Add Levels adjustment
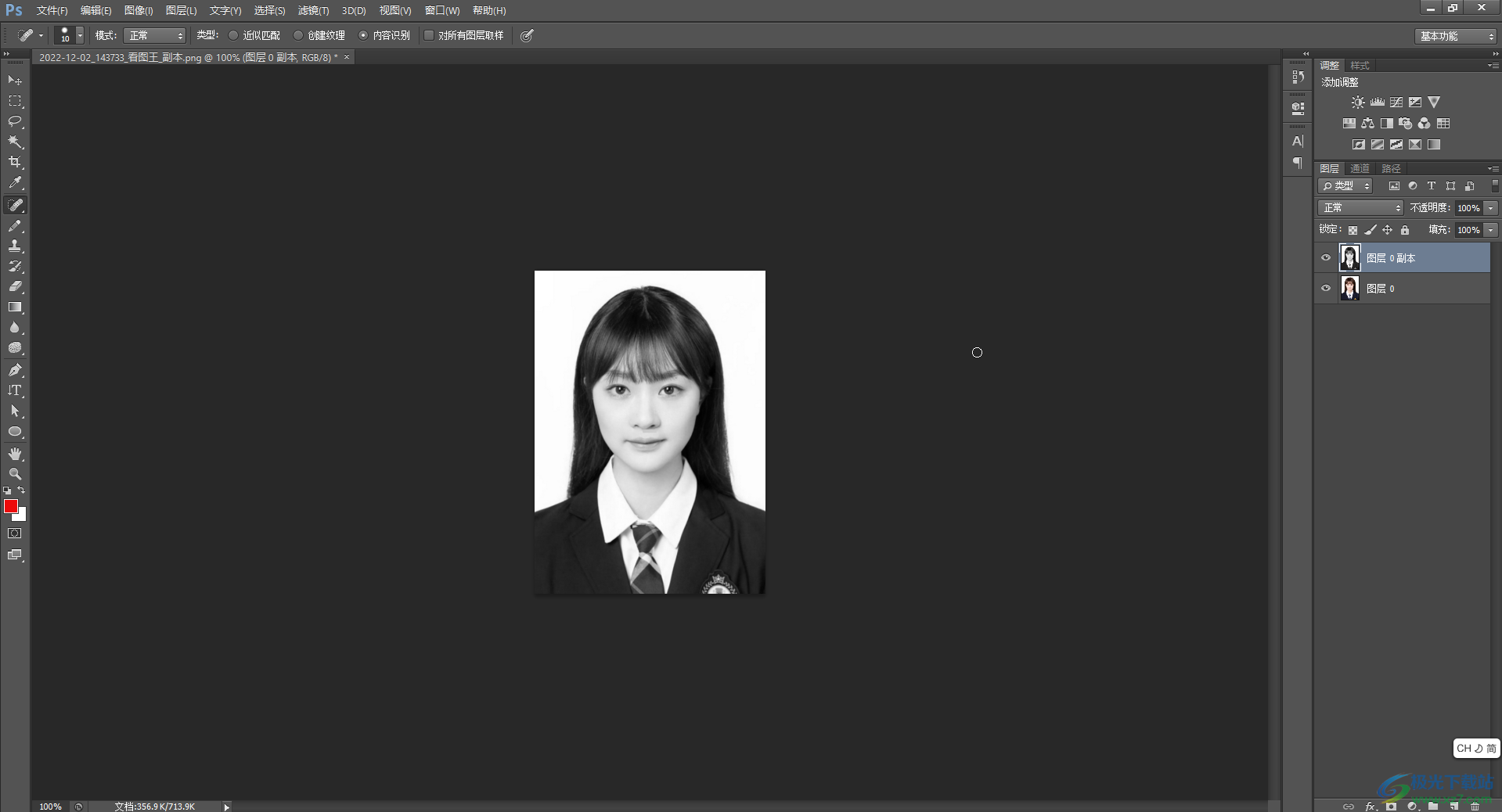The height and width of the screenshot is (812, 1502). click(x=1378, y=102)
